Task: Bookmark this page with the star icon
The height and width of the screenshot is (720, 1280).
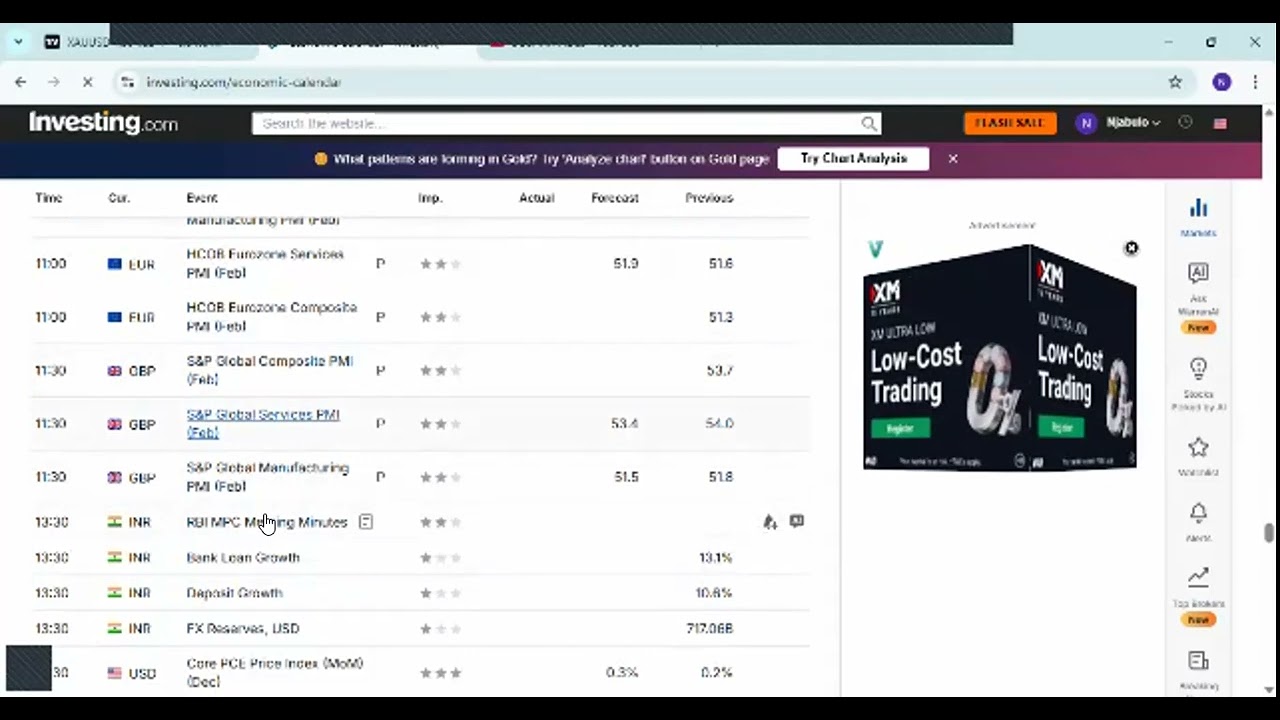Action: [x=1175, y=82]
